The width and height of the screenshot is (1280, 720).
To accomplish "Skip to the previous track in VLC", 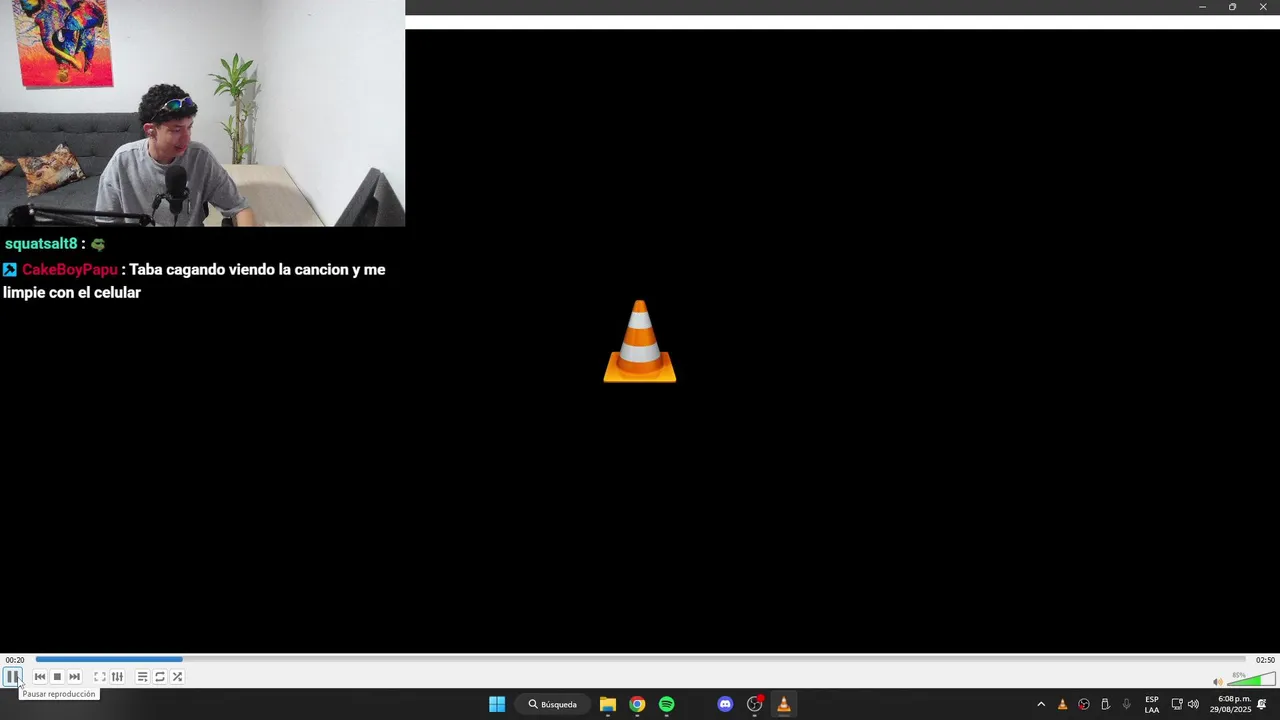I will click(x=40, y=677).
